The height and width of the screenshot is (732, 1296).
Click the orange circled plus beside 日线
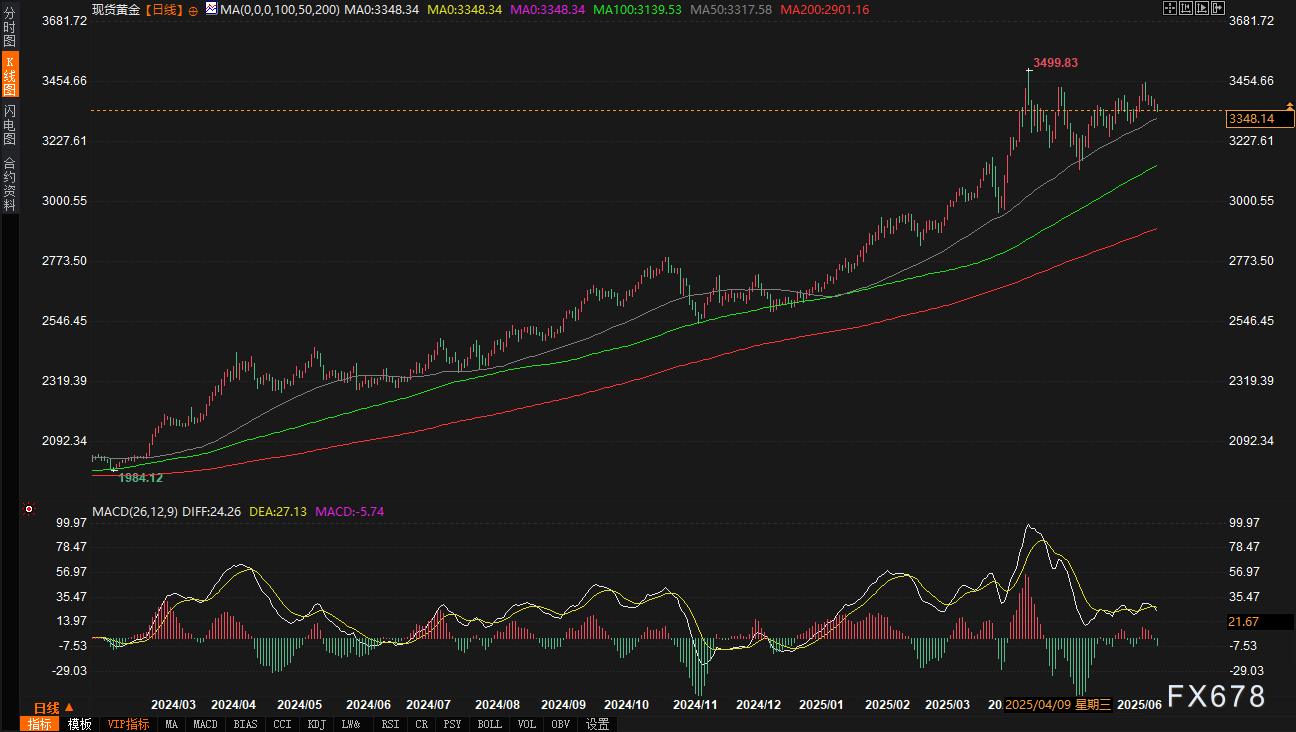(193, 10)
